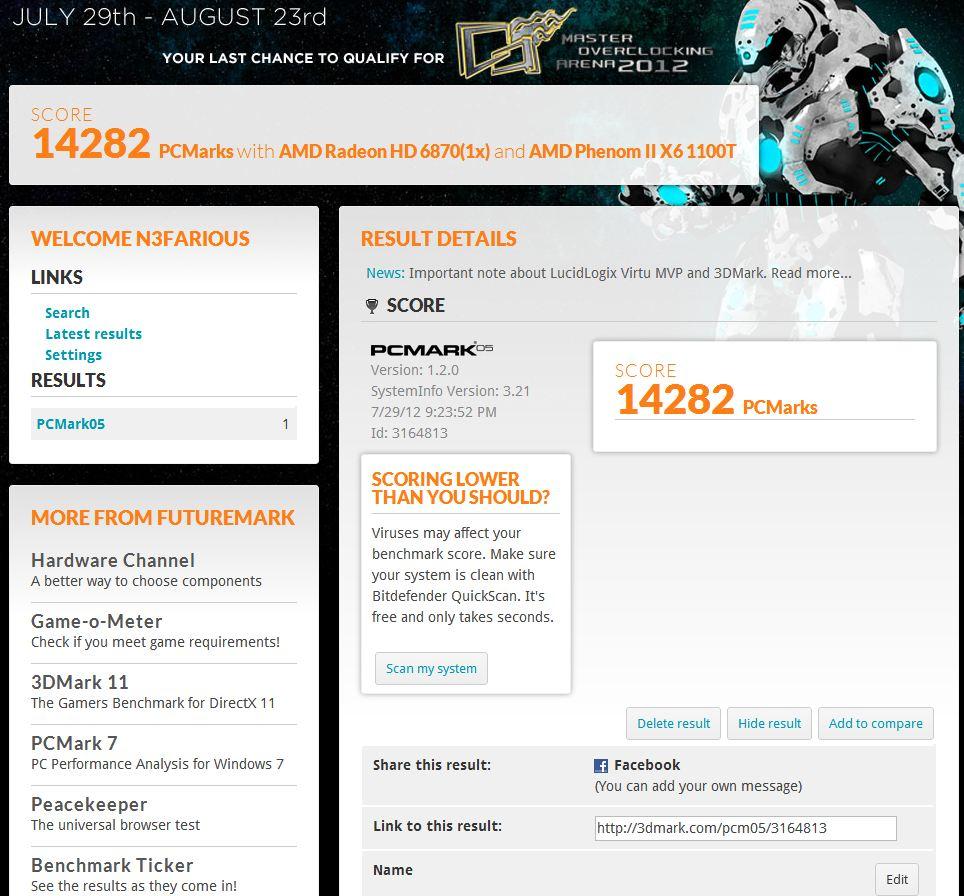Open 3DMark 11 link
Image resolution: width=964 pixels, height=896 pixels.
(x=80, y=682)
